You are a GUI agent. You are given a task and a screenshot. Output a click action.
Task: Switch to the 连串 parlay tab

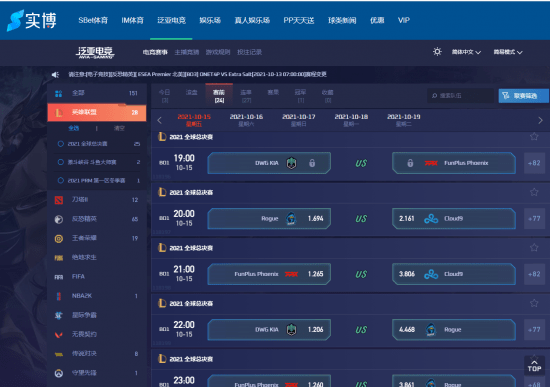[246, 96]
